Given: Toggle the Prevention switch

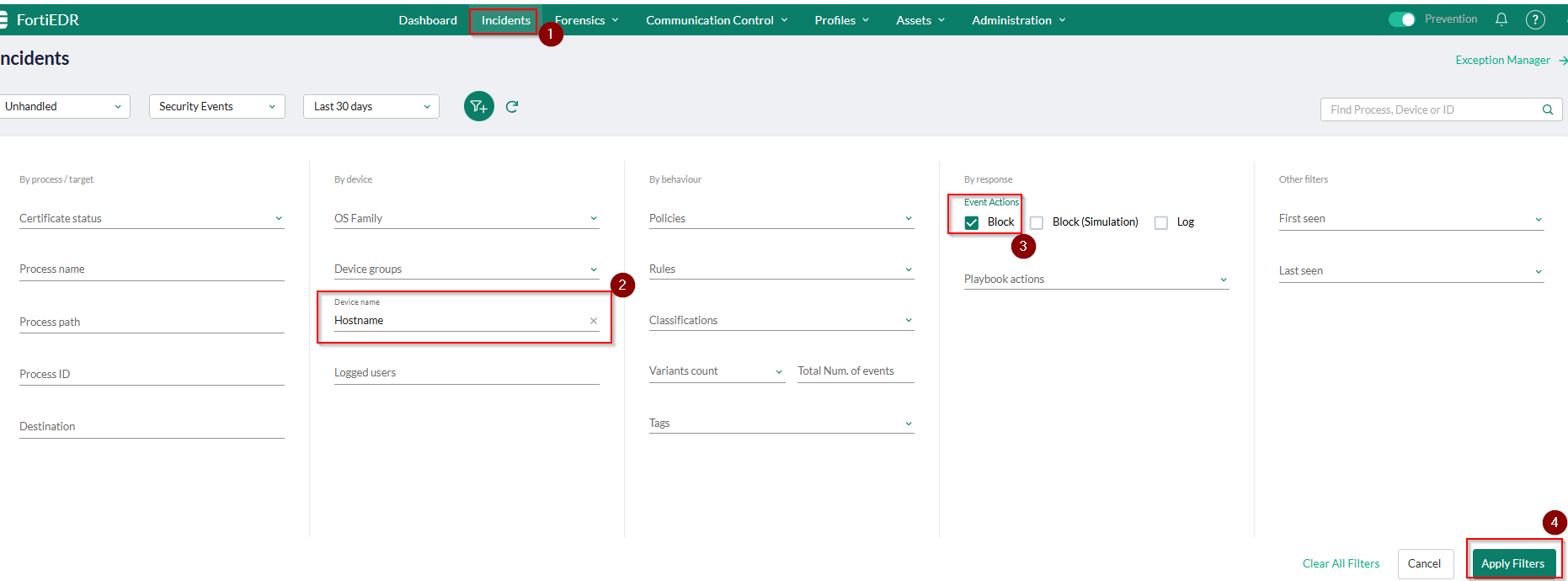Looking at the screenshot, I should pos(1402,19).
